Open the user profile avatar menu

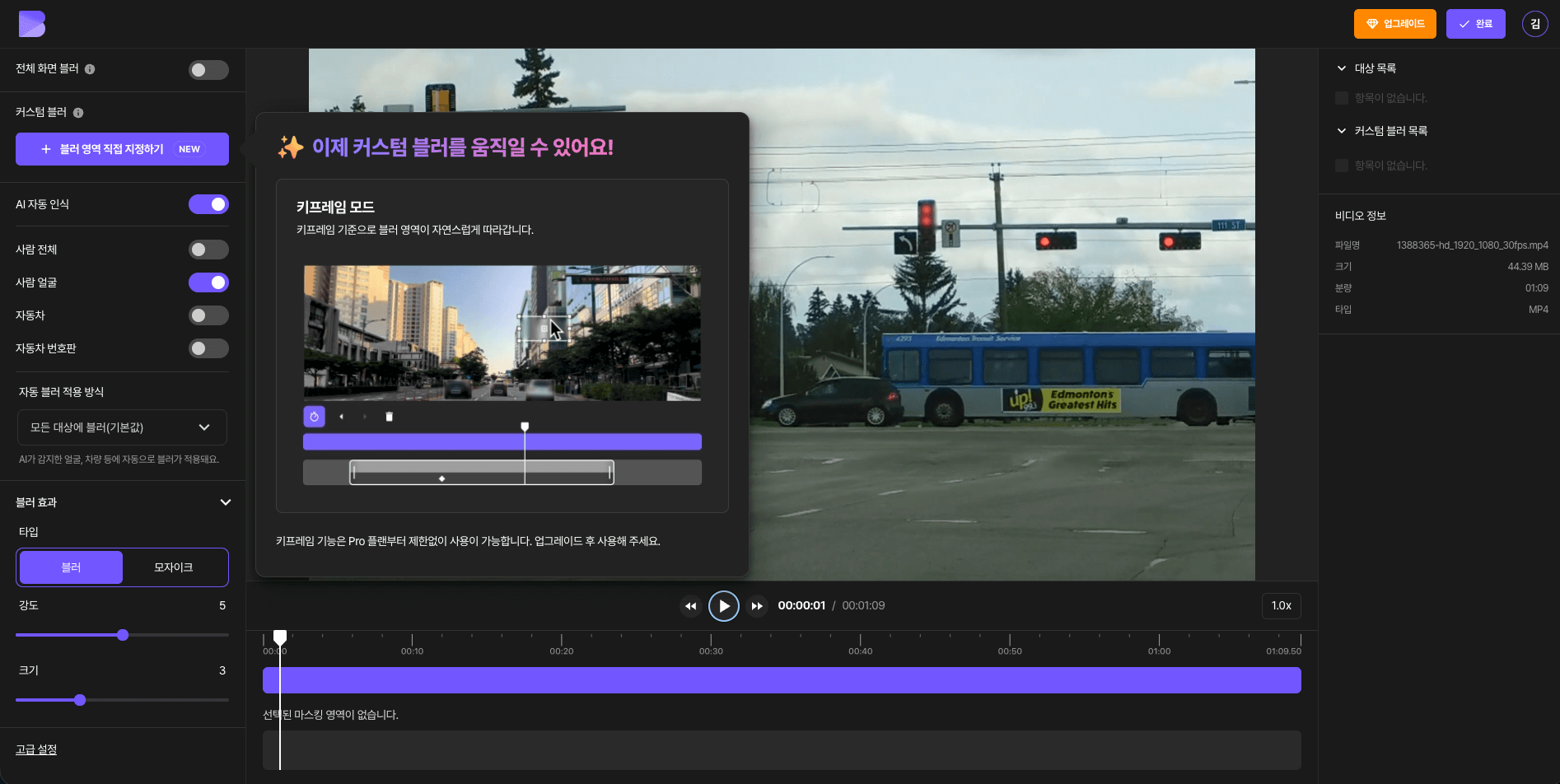tap(1534, 24)
